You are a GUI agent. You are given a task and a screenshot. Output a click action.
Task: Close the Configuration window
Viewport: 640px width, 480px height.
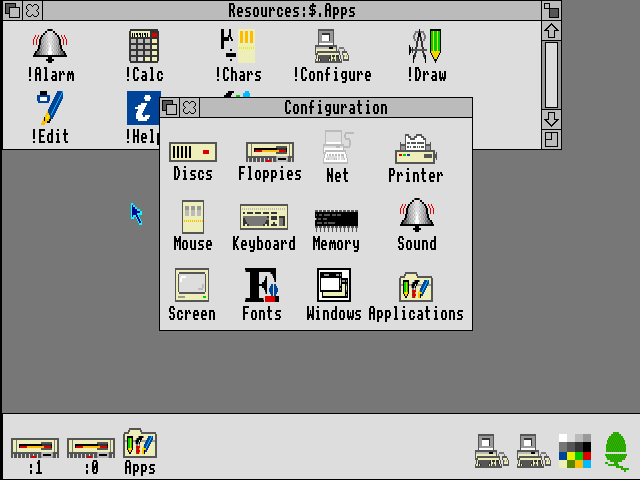click(x=190, y=108)
